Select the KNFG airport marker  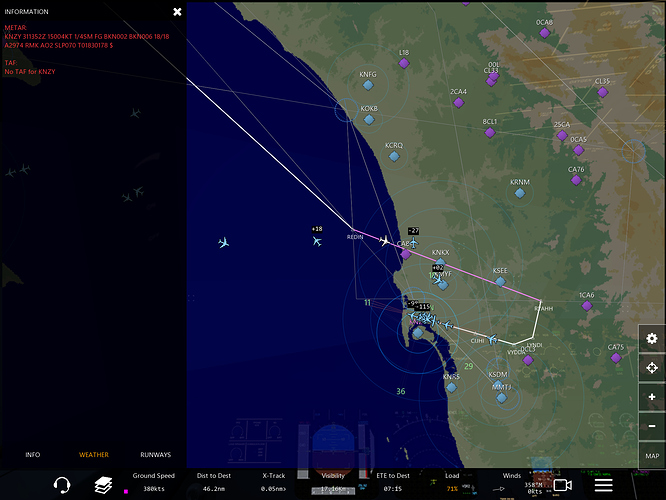[x=368, y=85]
